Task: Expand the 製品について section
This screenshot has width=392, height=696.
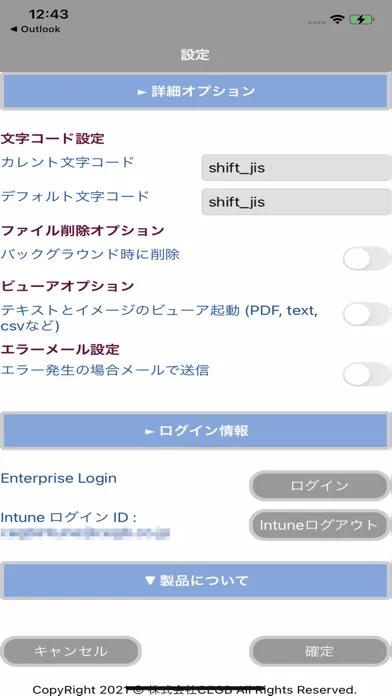Action: tap(196, 581)
